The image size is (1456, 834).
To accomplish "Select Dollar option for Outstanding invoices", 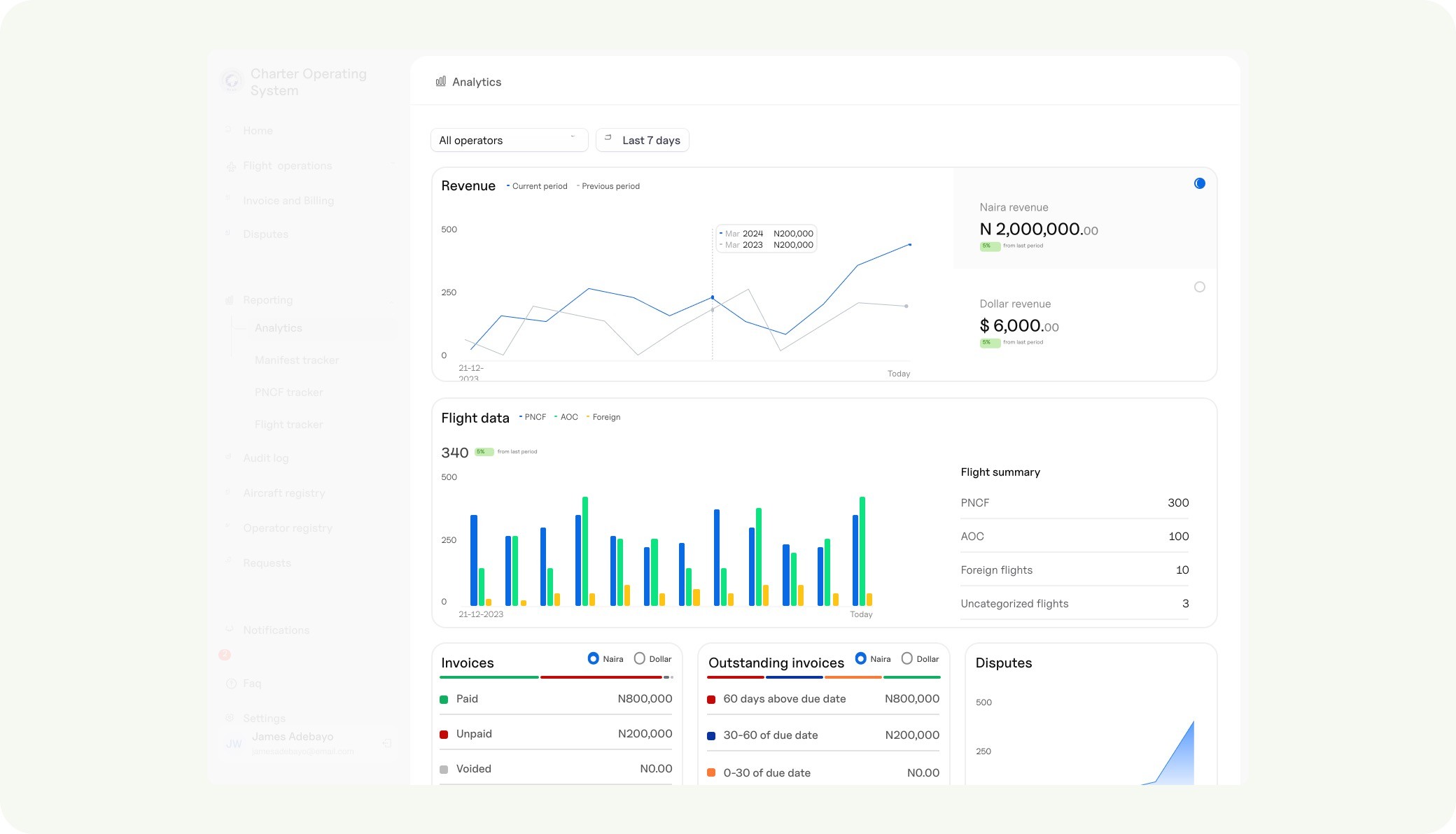I will (906, 658).
